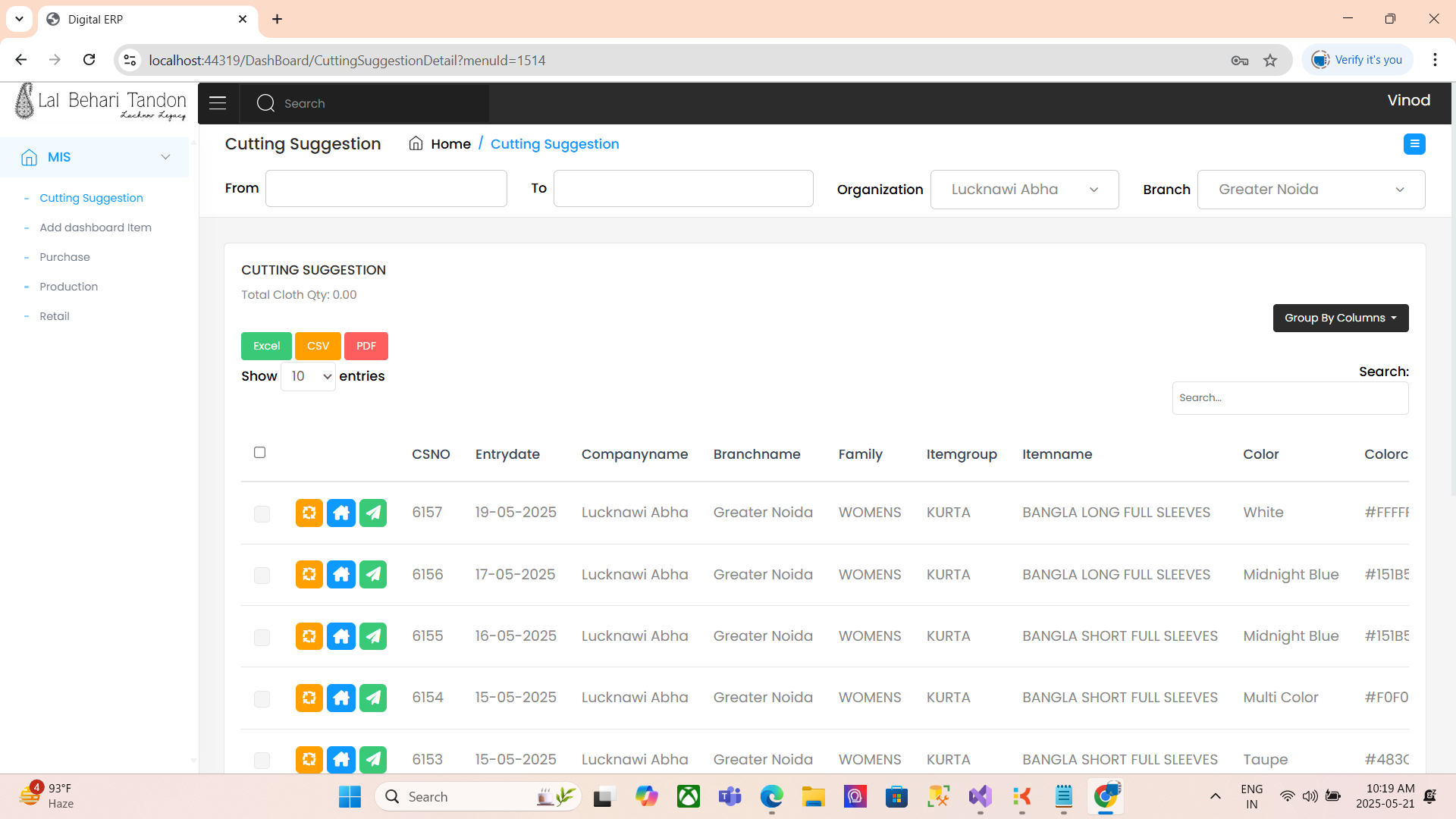
Task: Click the From date field
Action: point(386,188)
